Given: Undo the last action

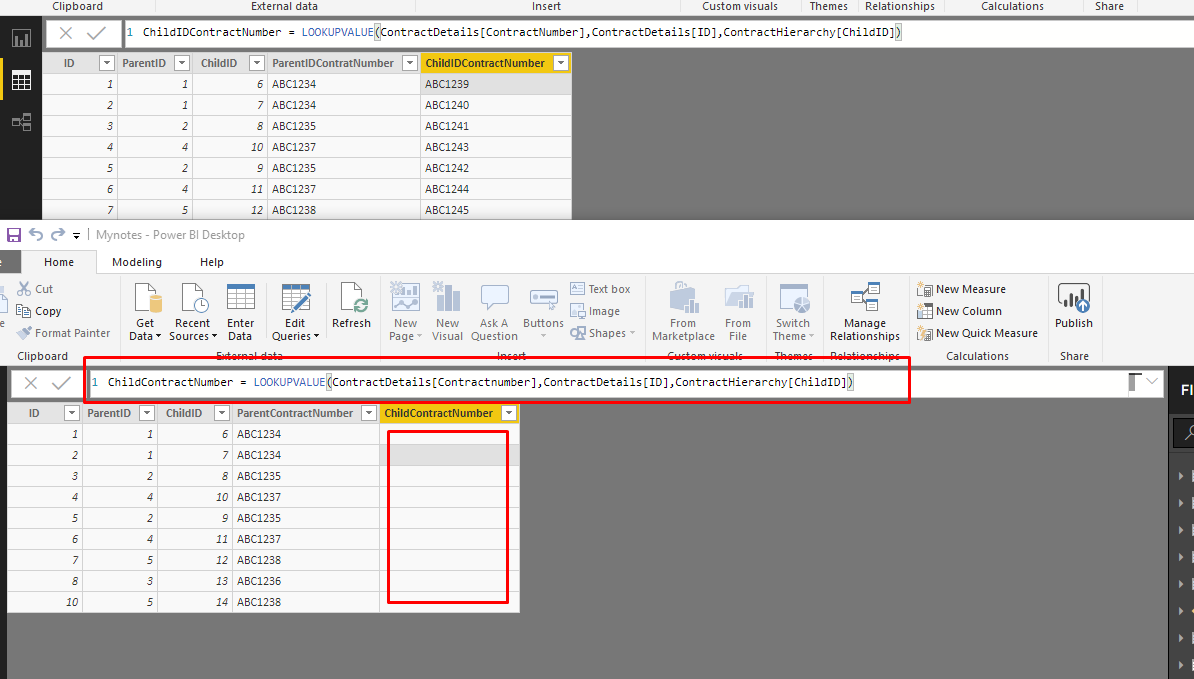Looking at the screenshot, I should 36,234.
